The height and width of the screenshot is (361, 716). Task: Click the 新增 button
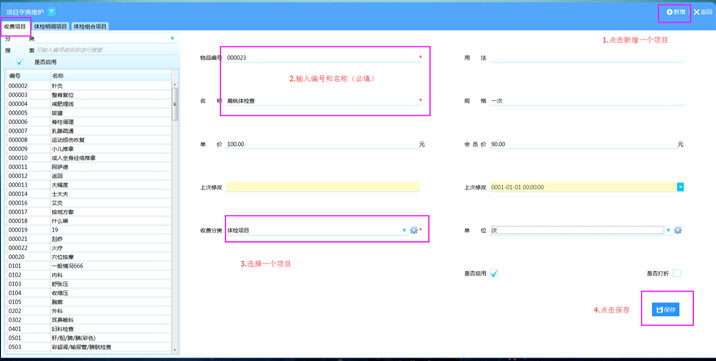(x=676, y=12)
